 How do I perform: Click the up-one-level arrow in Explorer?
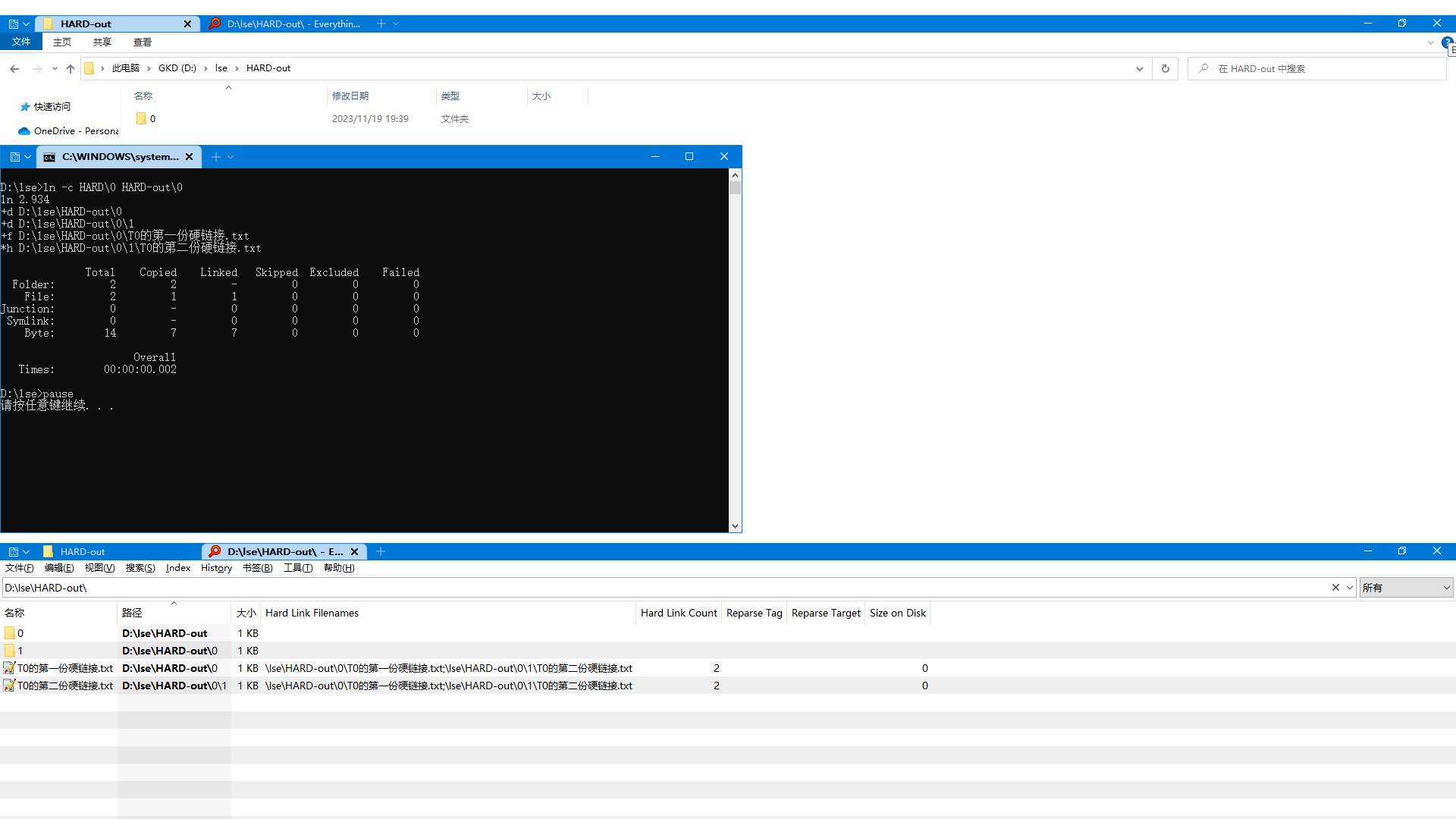click(71, 69)
